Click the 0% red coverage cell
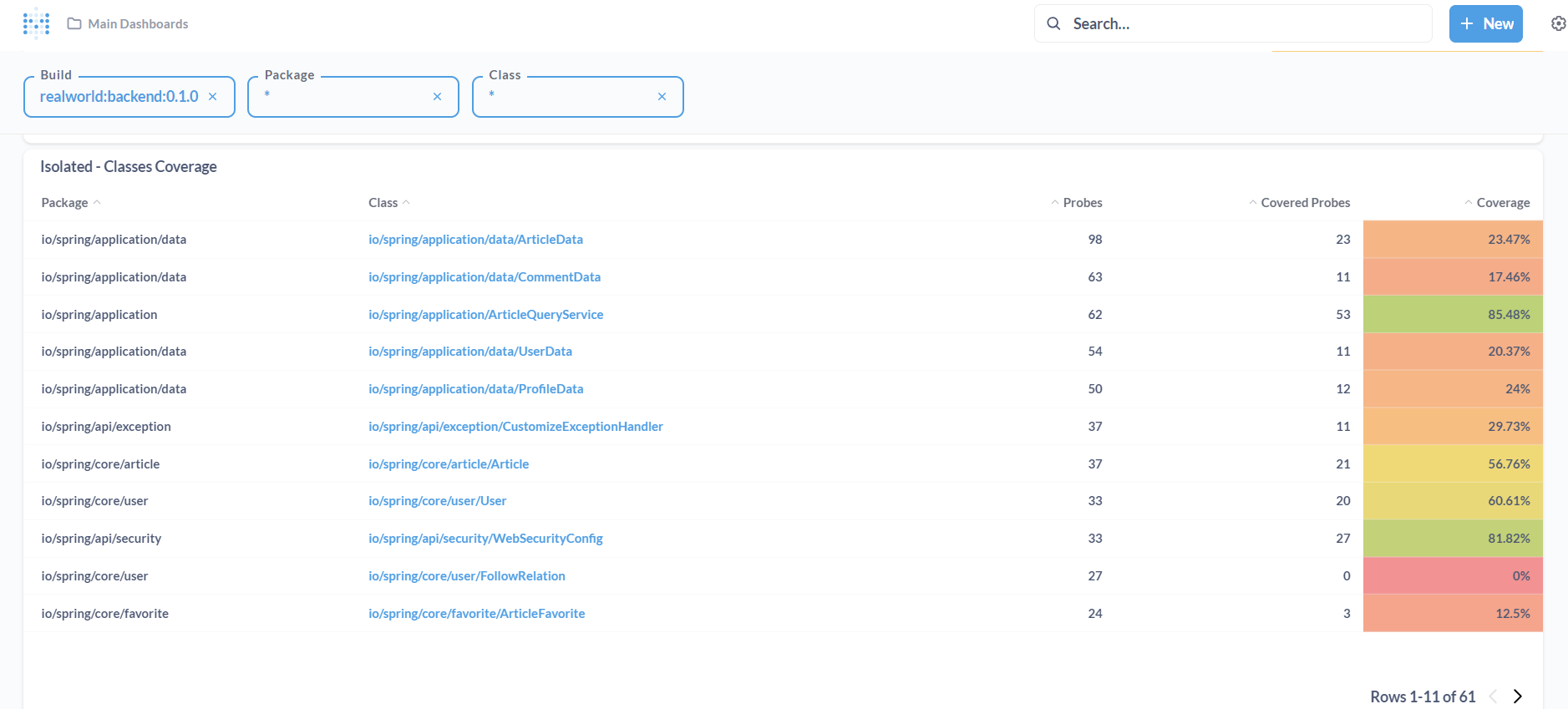1568x709 pixels. [1453, 576]
